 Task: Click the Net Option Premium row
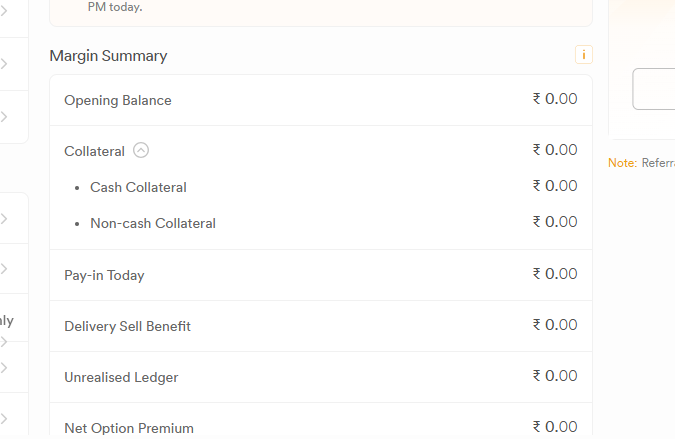321,421
